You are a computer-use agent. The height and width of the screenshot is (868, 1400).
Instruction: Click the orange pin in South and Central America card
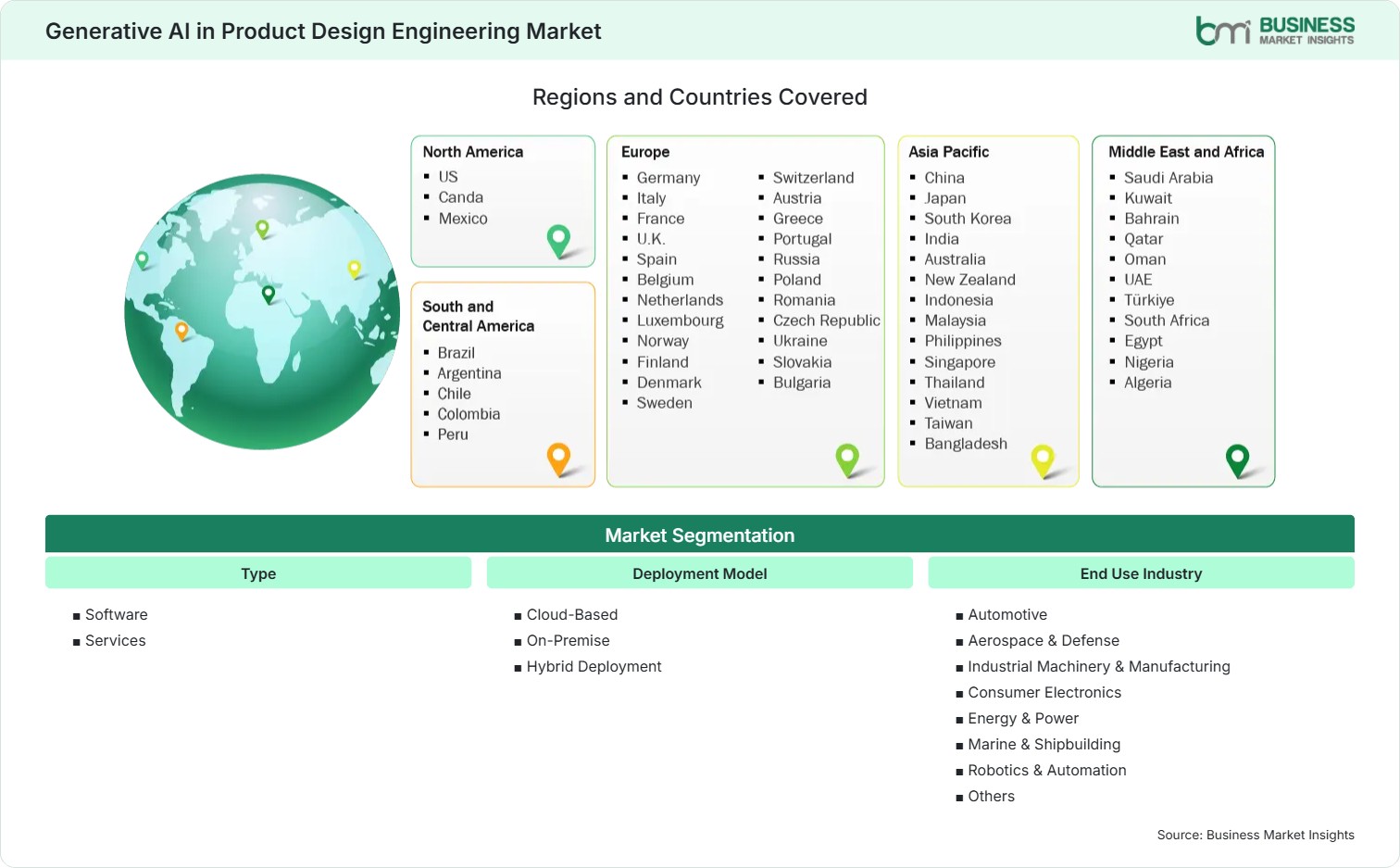(x=558, y=459)
